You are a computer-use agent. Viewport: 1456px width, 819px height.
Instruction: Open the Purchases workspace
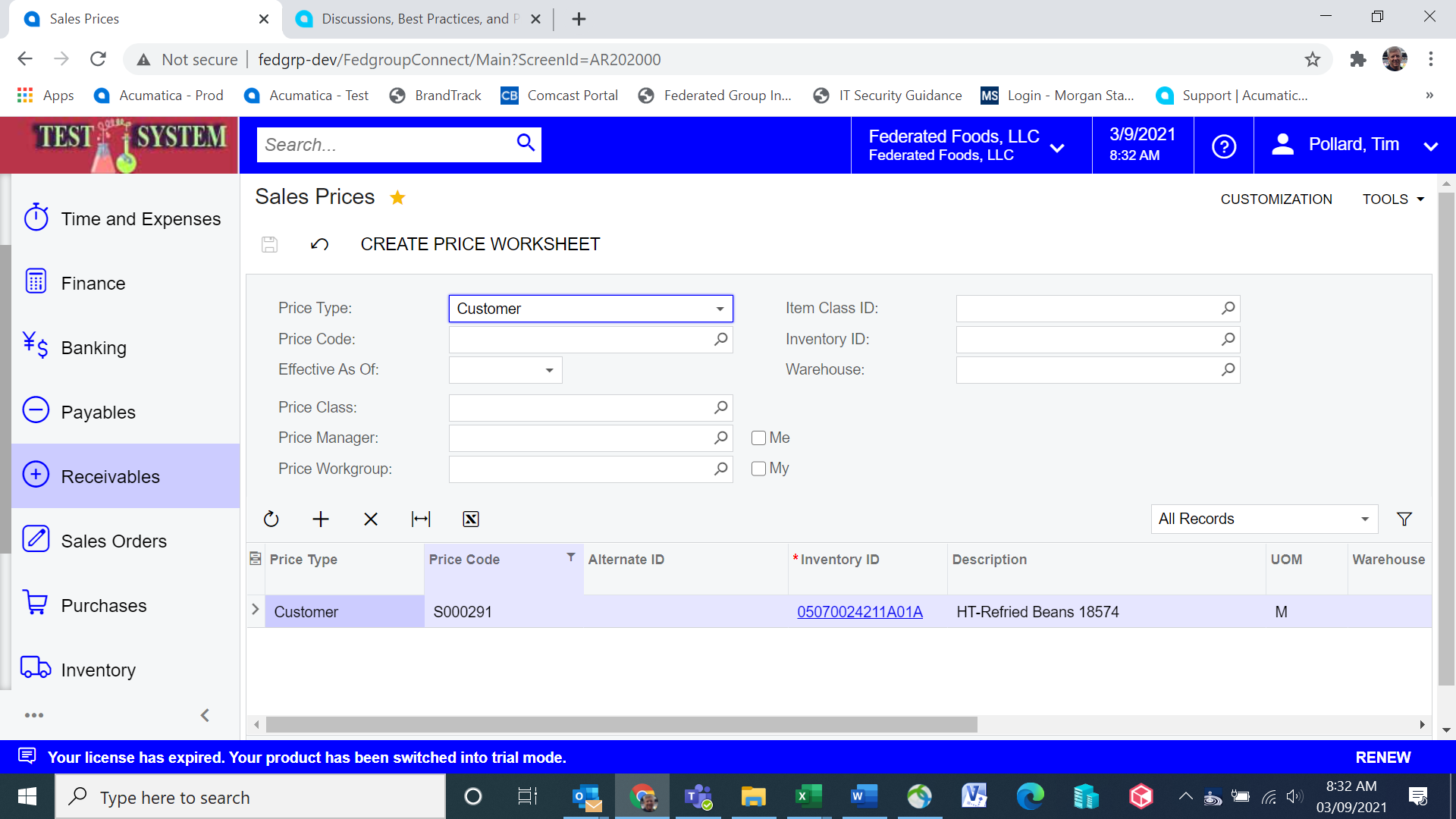coord(125,605)
